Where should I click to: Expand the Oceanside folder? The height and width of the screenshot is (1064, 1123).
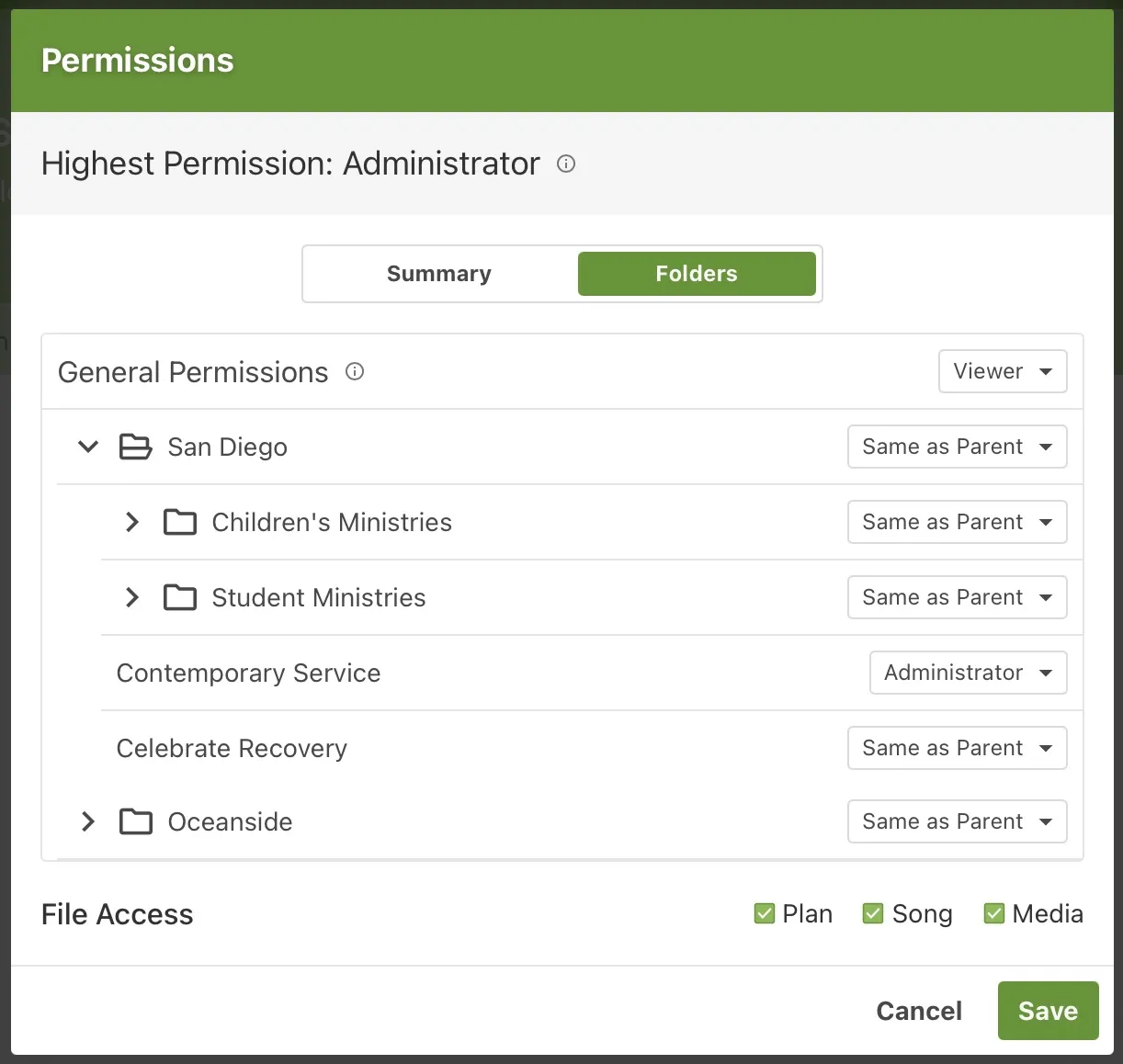[x=87, y=821]
